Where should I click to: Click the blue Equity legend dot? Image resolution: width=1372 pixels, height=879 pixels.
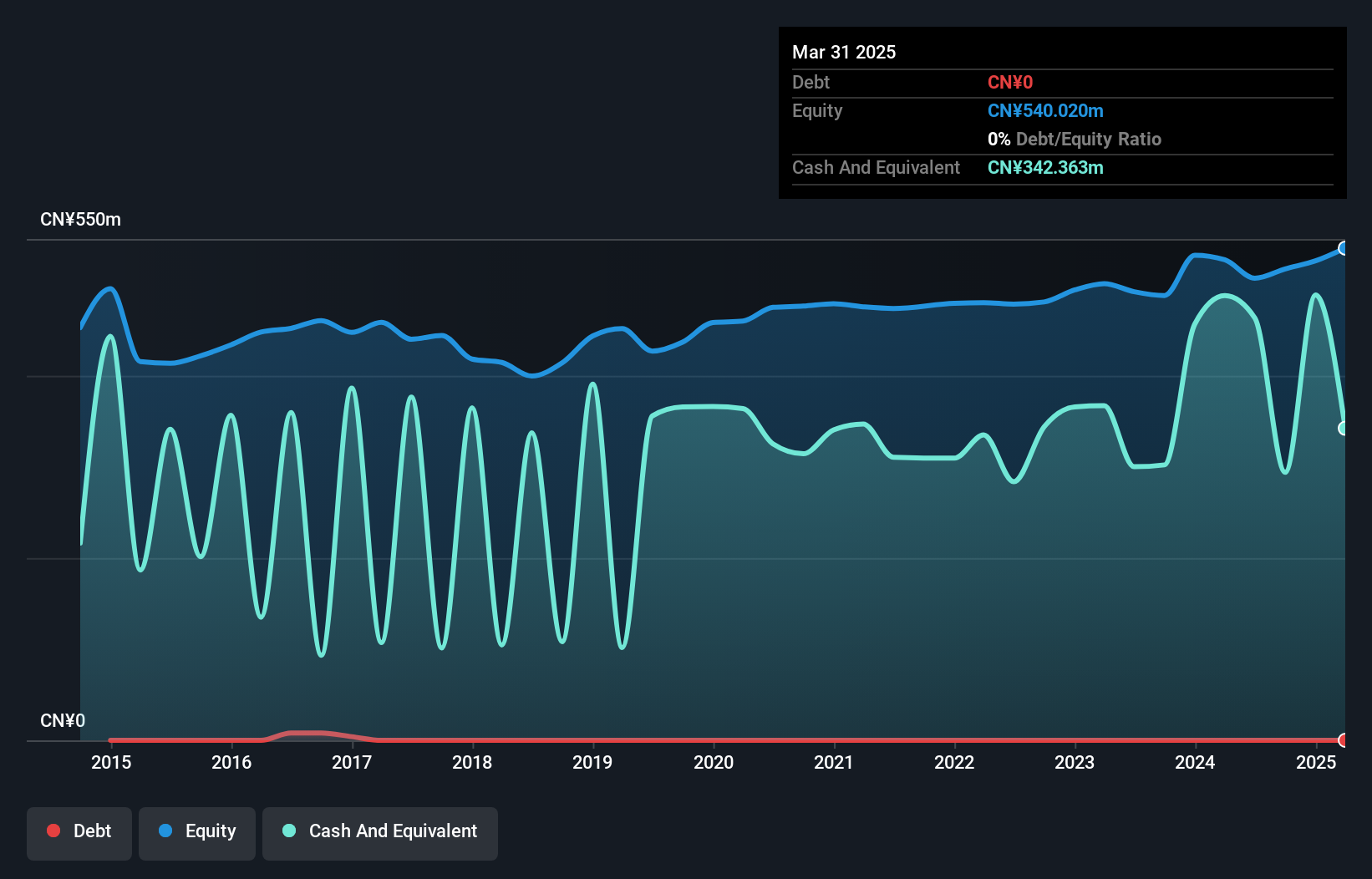pos(165,831)
